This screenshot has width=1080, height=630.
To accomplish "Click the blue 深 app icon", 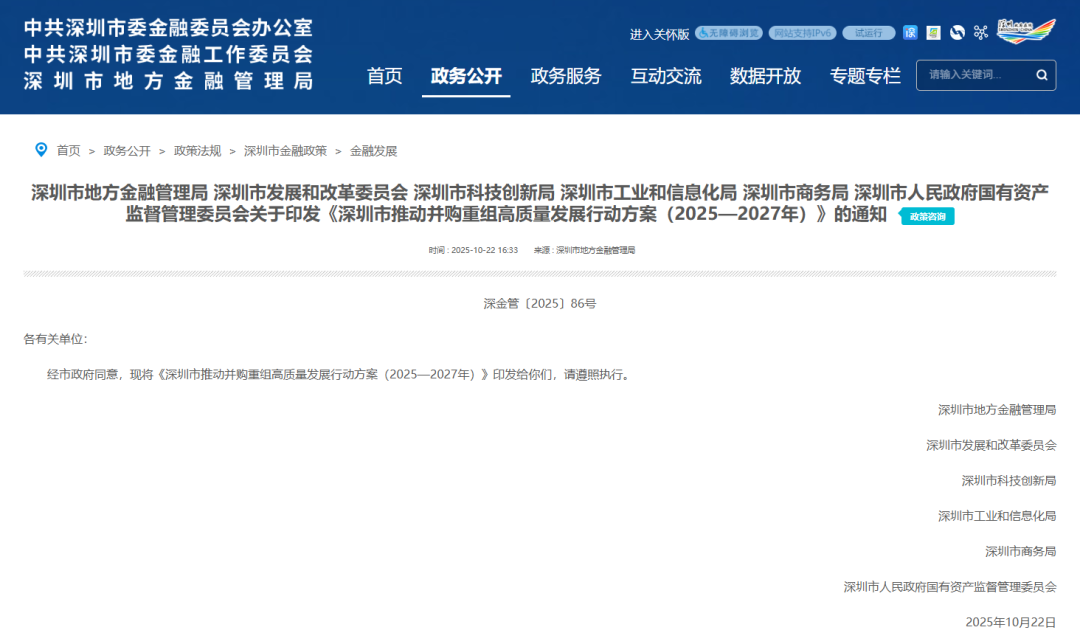I will click(910, 33).
